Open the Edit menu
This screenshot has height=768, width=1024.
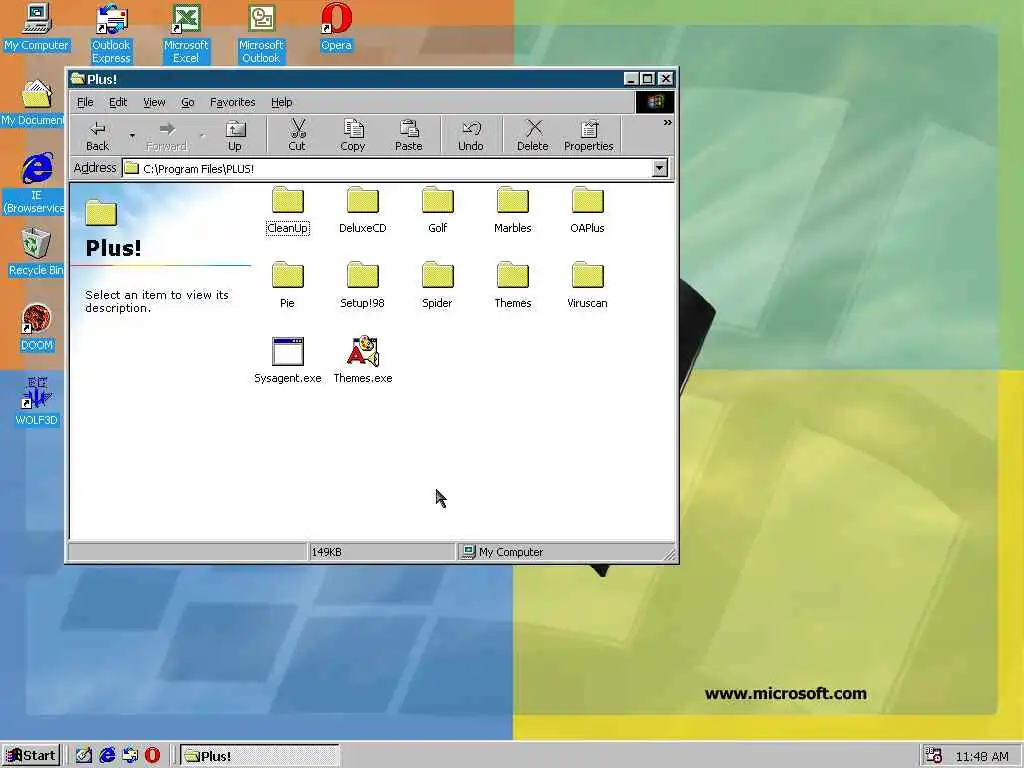pos(118,102)
